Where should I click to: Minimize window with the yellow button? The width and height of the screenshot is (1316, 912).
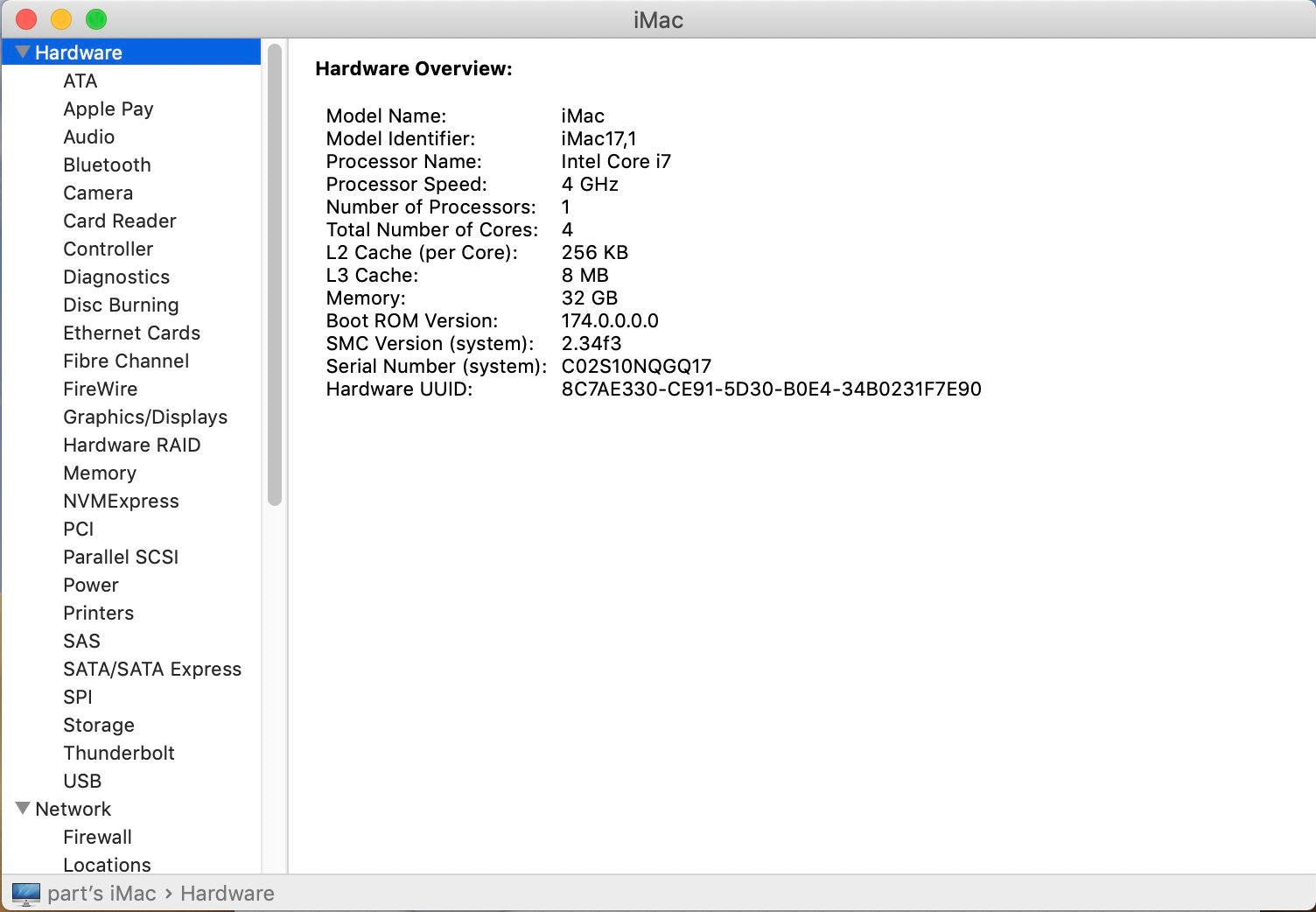pyautogui.click(x=61, y=19)
